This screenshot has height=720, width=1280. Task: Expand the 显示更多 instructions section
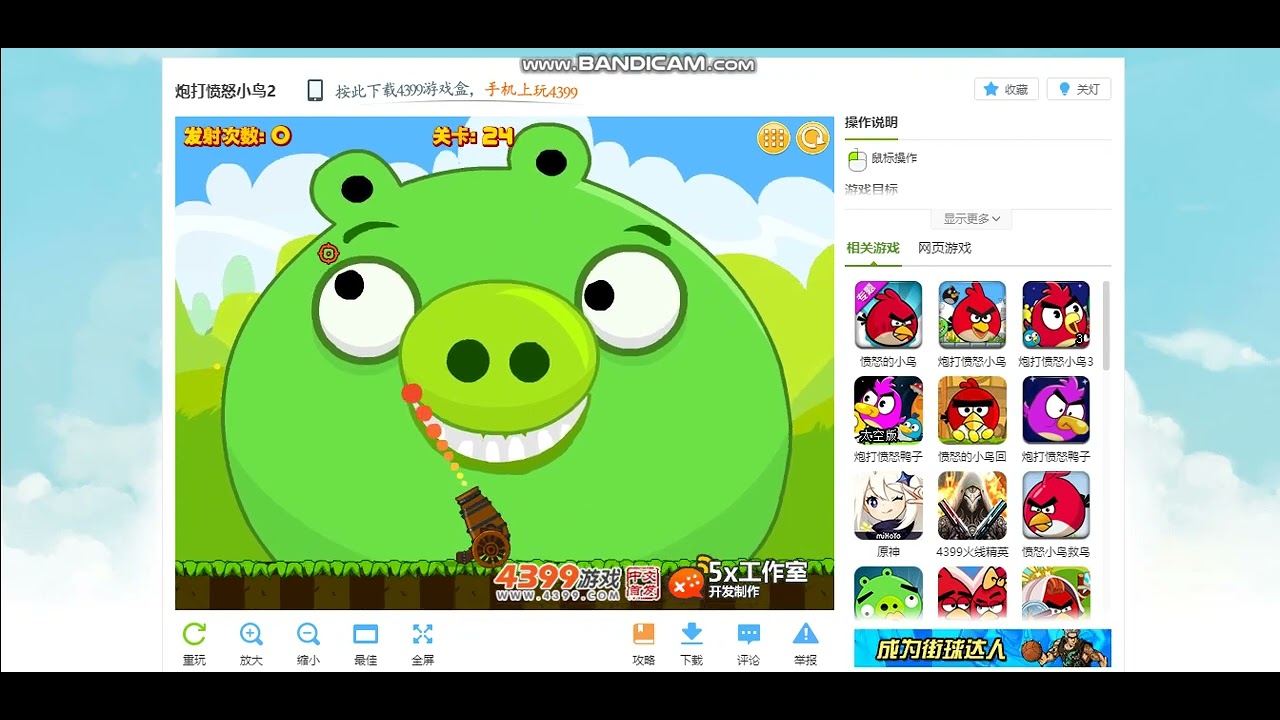click(x=972, y=219)
